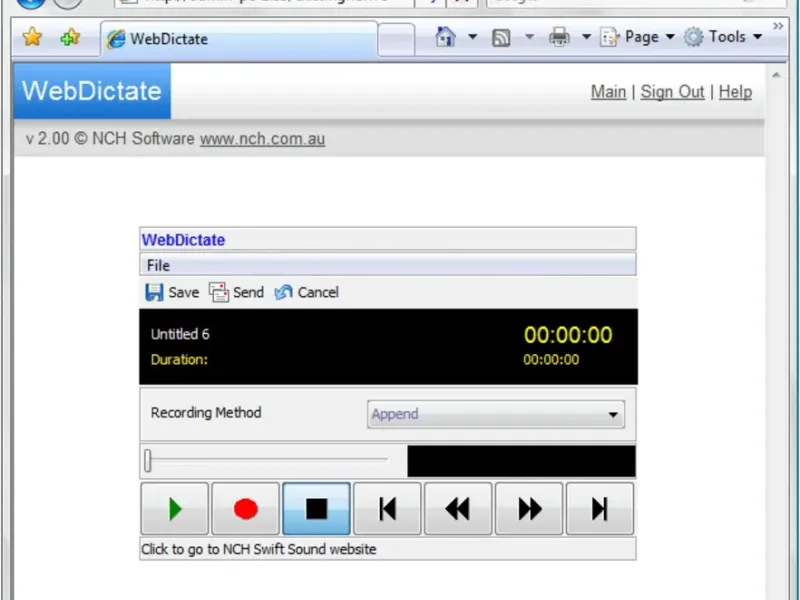Image resolution: width=800 pixels, height=600 pixels.
Task: Stop with the black square button
Action: point(316,509)
